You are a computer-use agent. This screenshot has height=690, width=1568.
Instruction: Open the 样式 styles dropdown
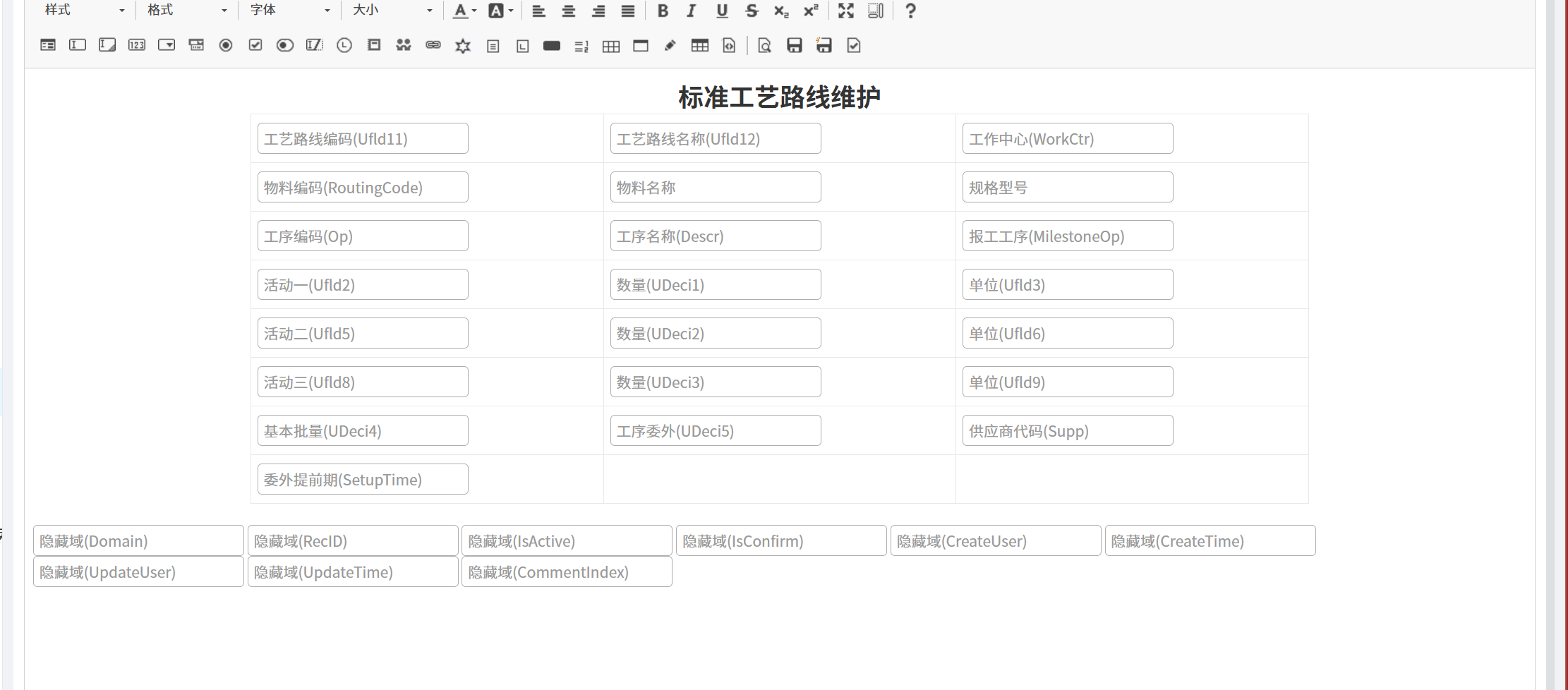click(x=84, y=11)
